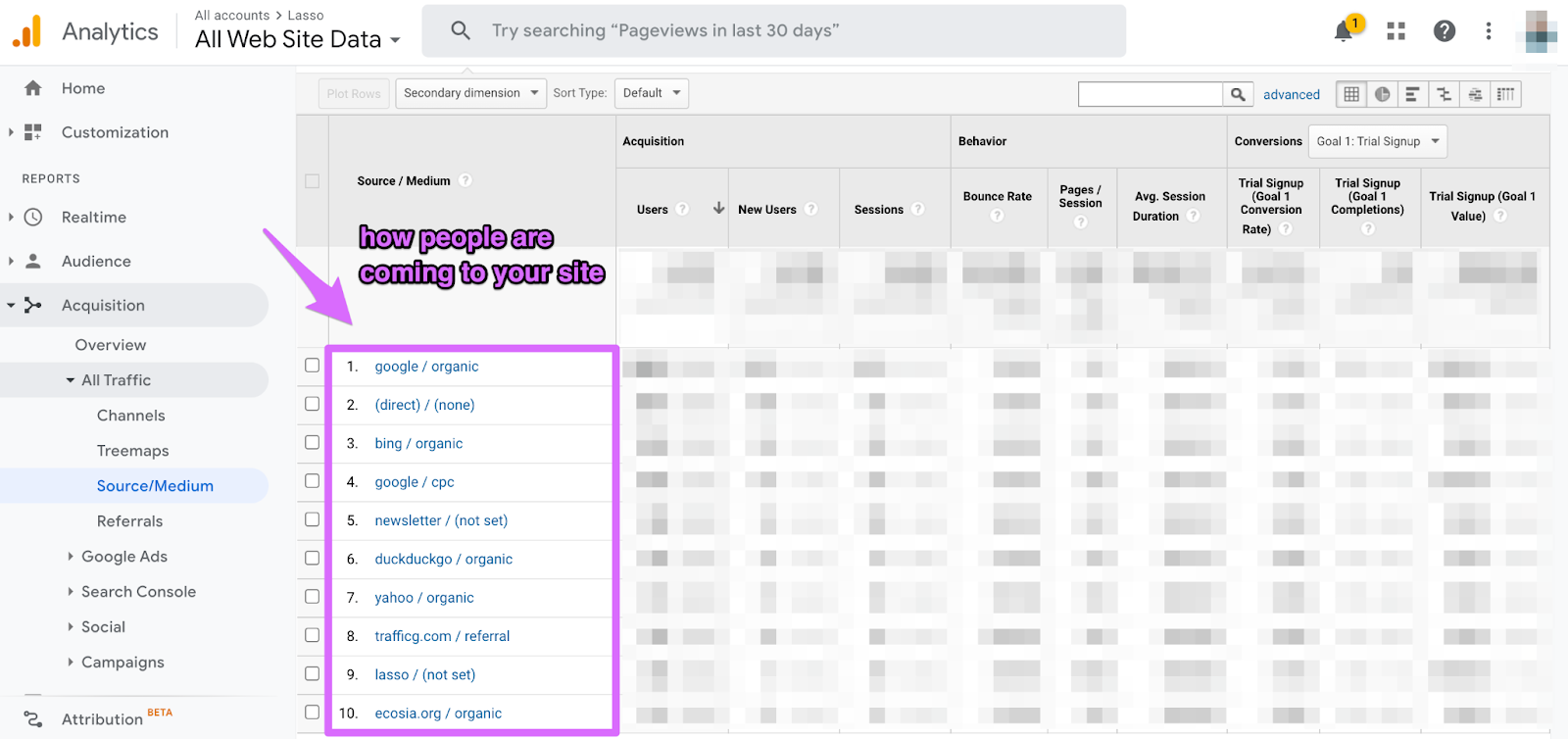
Task: Click help icon beside New Users
Action: click(x=811, y=209)
